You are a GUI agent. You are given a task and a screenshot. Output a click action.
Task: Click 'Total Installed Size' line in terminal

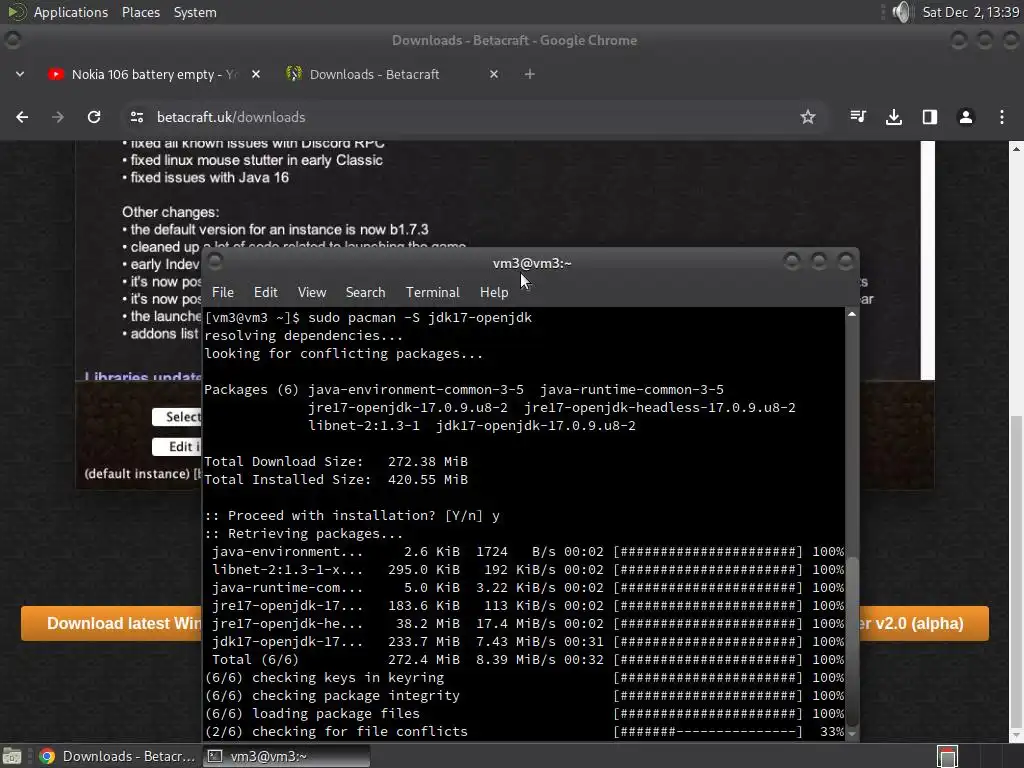tap(336, 479)
